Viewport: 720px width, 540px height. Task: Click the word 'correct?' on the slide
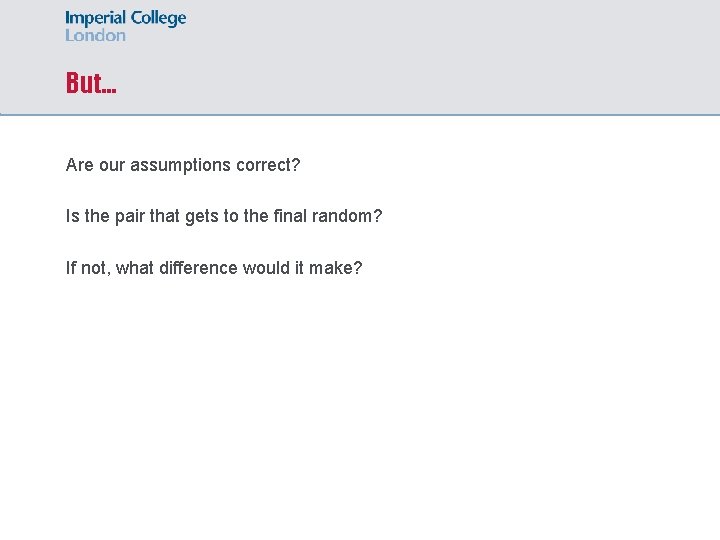click(x=268, y=165)
